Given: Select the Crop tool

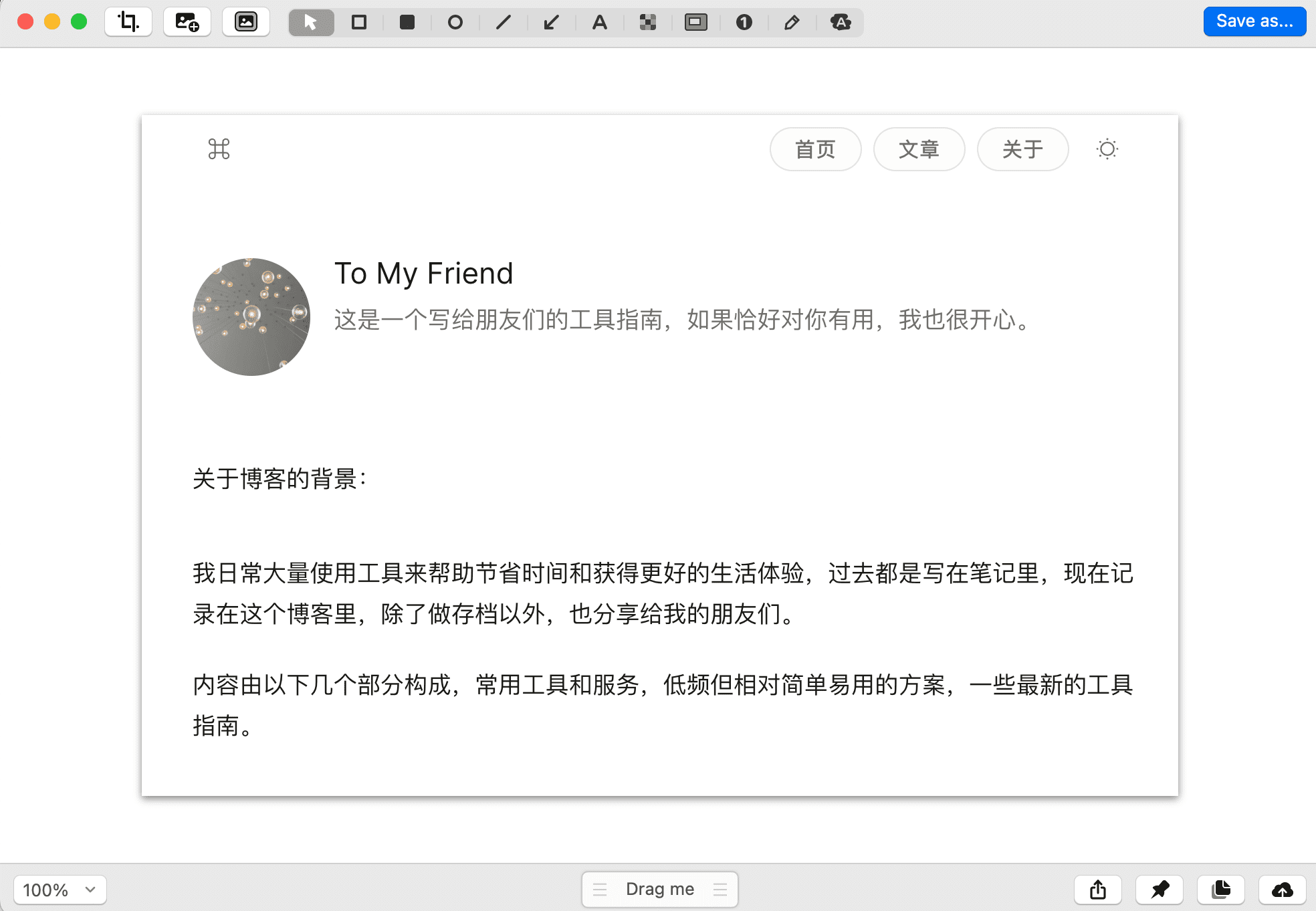Looking at the screenshot, I should 128,22.
